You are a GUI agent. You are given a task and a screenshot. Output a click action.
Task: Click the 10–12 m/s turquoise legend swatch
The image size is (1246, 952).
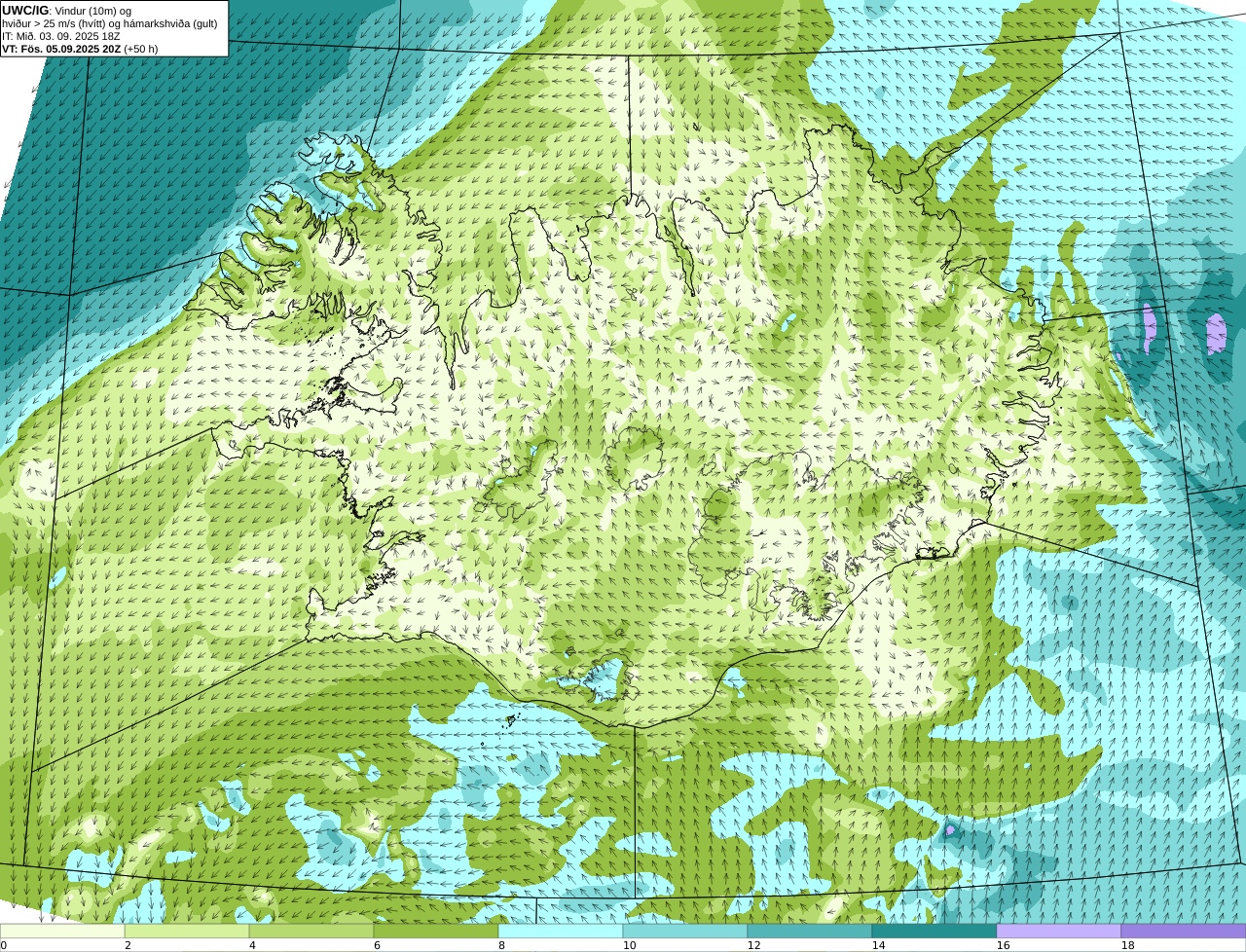pos(685,932)
